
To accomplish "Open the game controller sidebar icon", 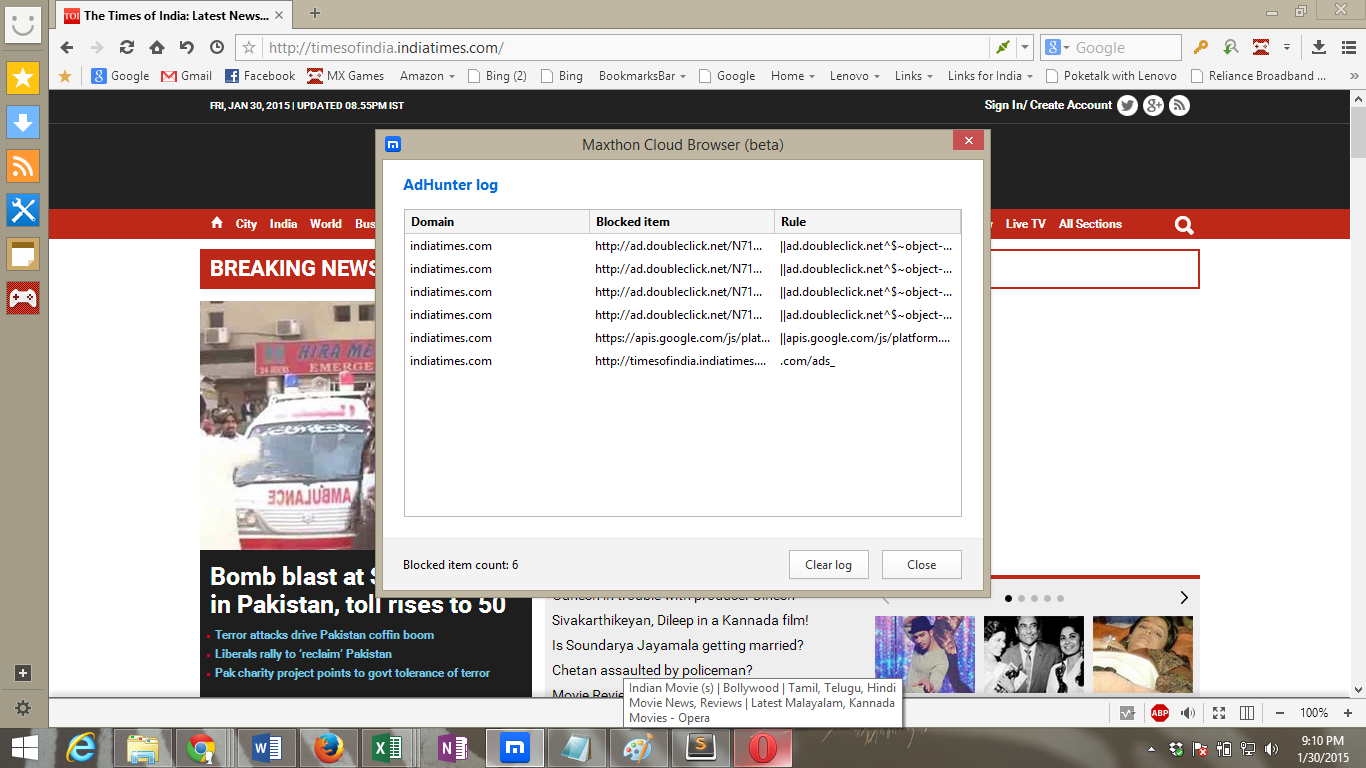I will [x=23, y=298].
